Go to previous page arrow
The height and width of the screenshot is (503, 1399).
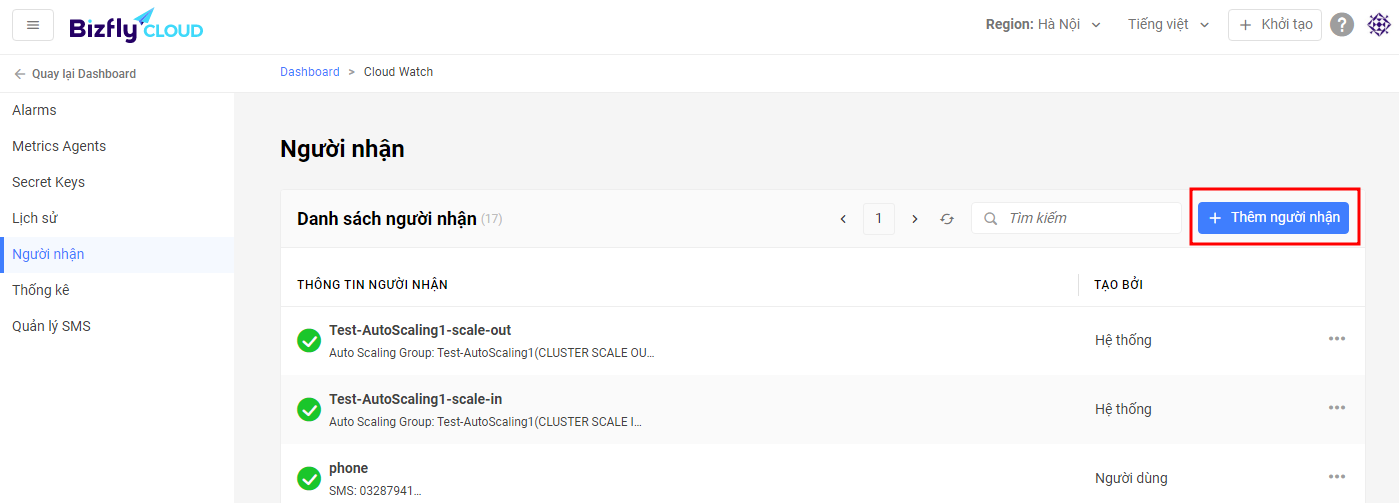(x=843, y=218)
